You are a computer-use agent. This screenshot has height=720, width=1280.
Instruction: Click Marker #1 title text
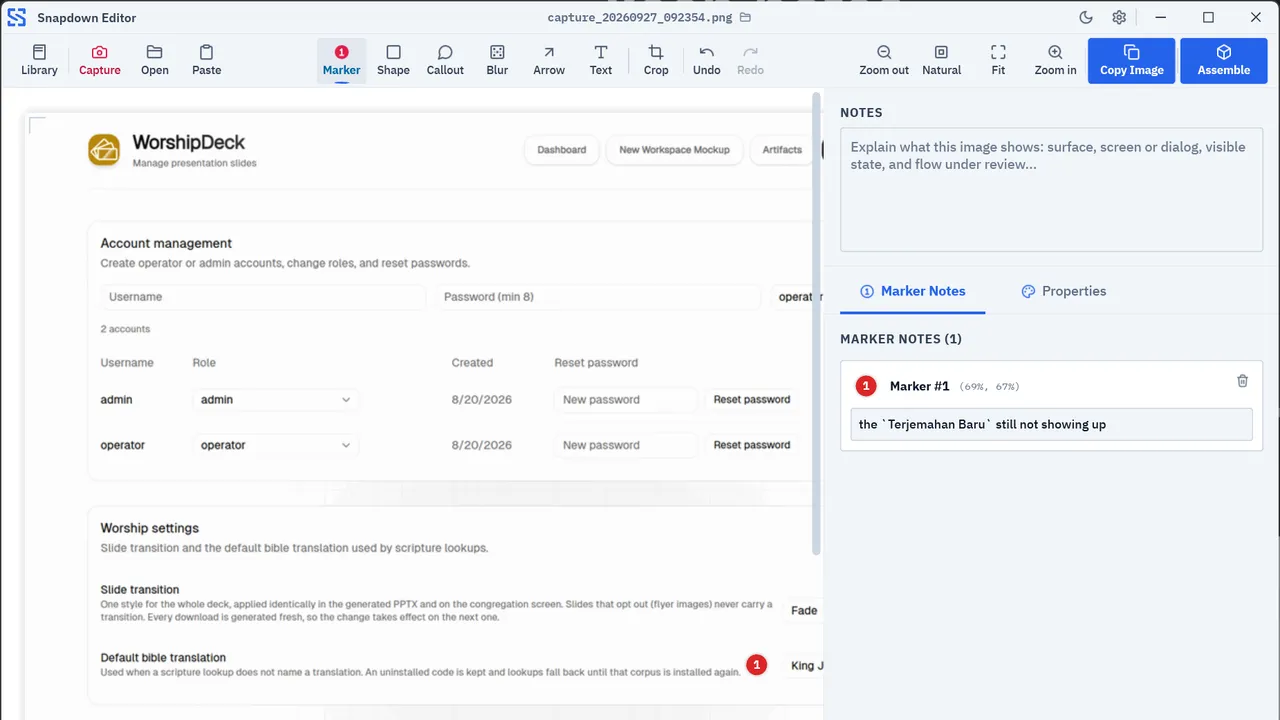pos(919,386)
